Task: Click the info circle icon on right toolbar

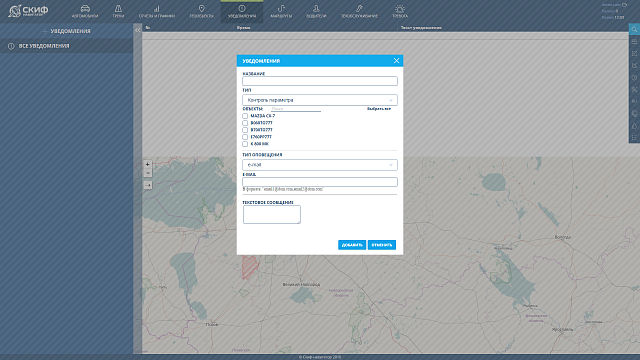Action: pyautogui.click(x=634, y=78)
